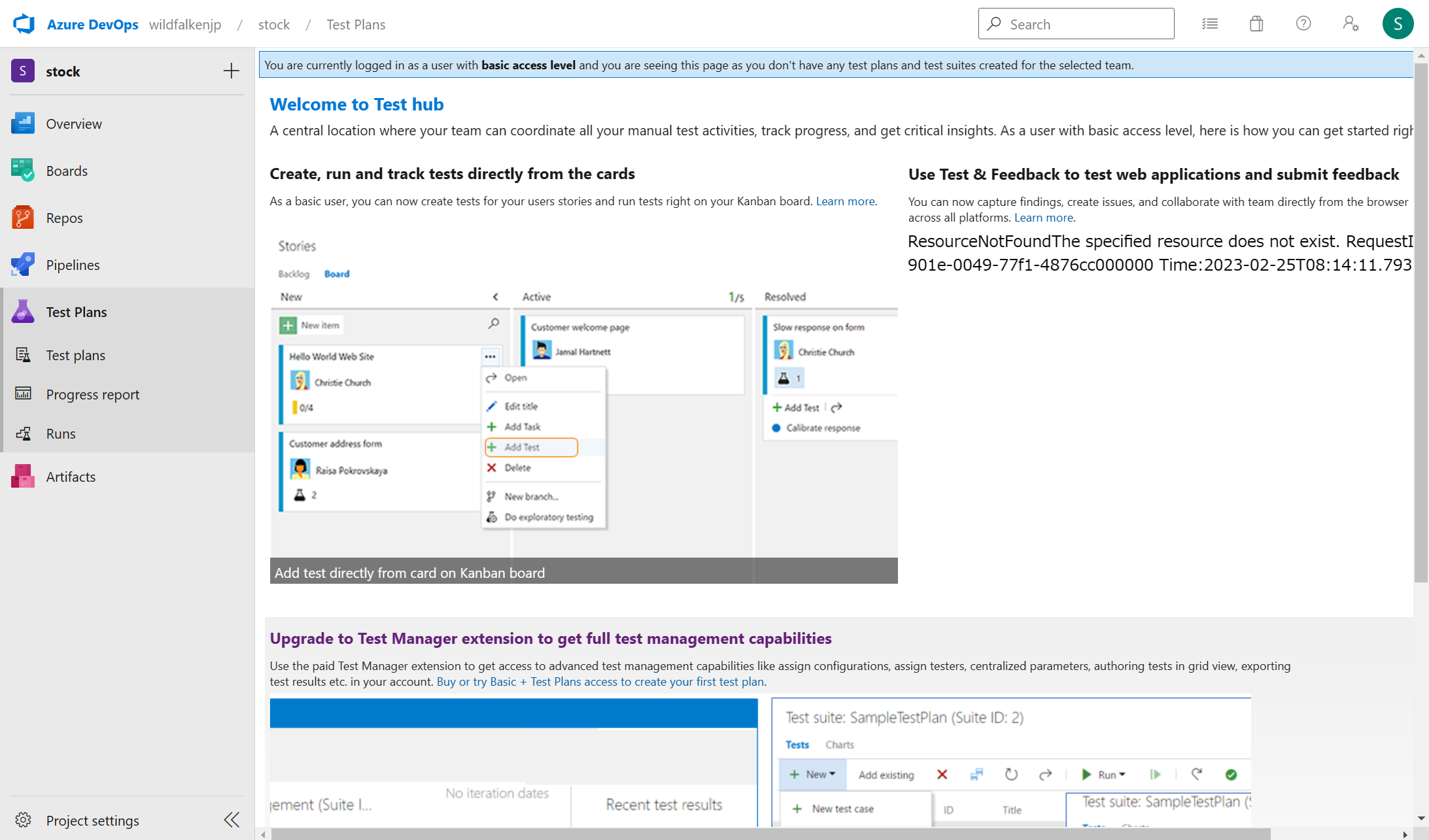Collapse the sidebar with double chevron
The width and height of the screenshot is (1429, 840).
pos(232,820)
